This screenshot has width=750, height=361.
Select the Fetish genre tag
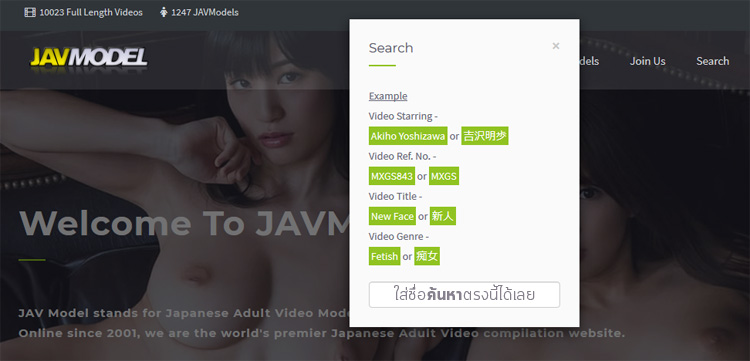[385, 256]
